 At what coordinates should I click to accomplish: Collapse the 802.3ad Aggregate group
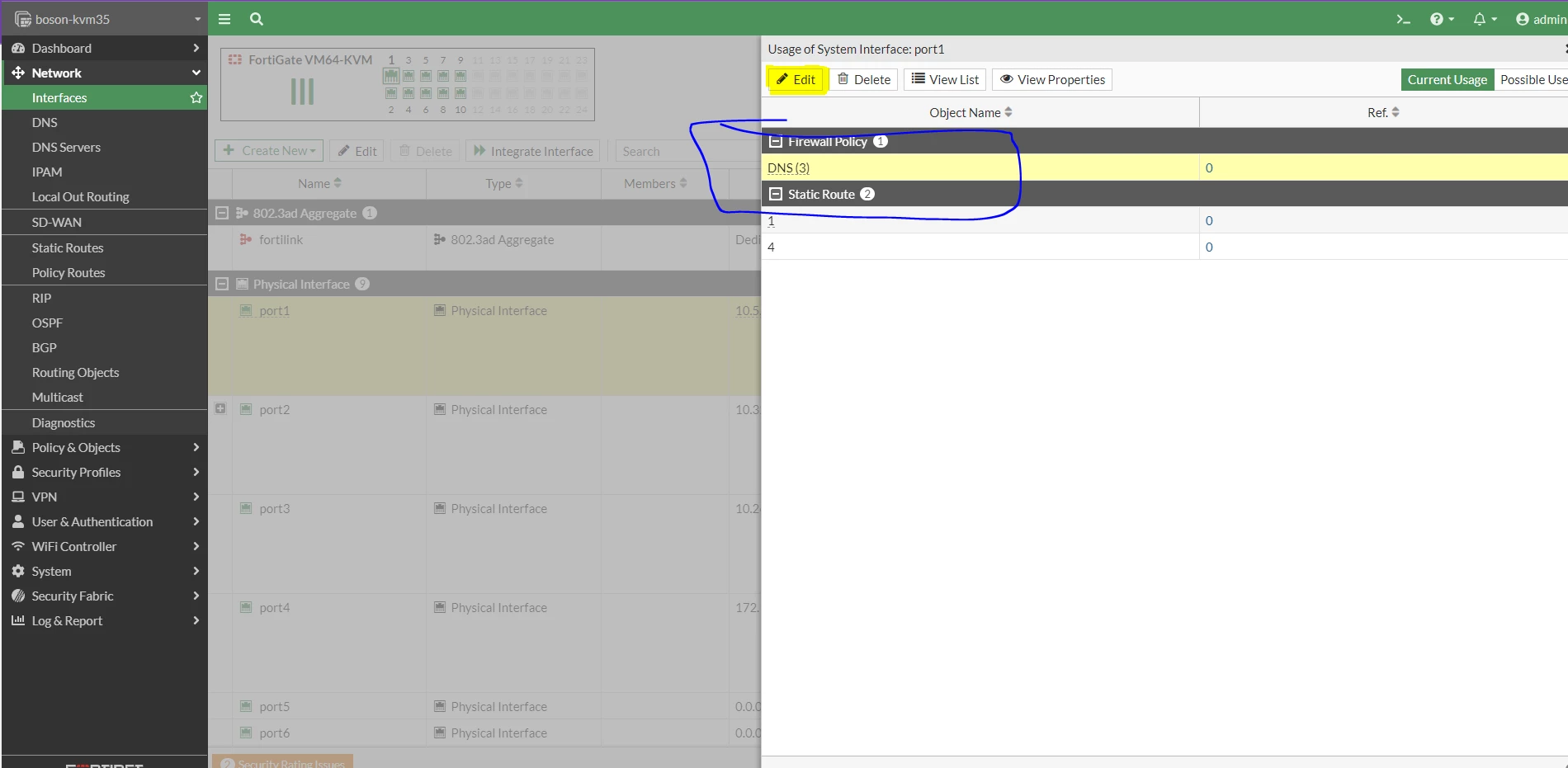222,213
